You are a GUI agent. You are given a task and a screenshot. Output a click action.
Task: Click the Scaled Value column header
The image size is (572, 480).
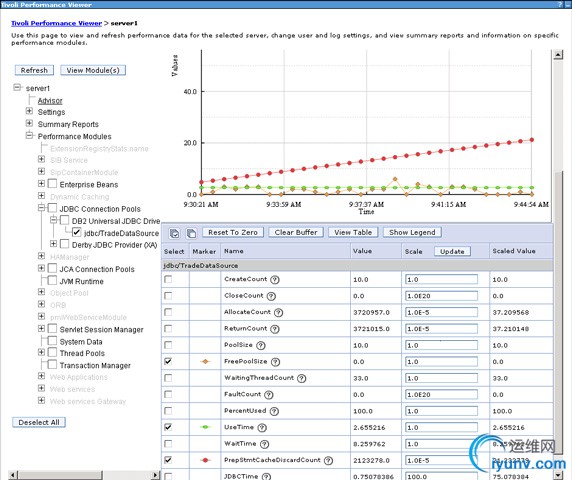pos(514,251)
